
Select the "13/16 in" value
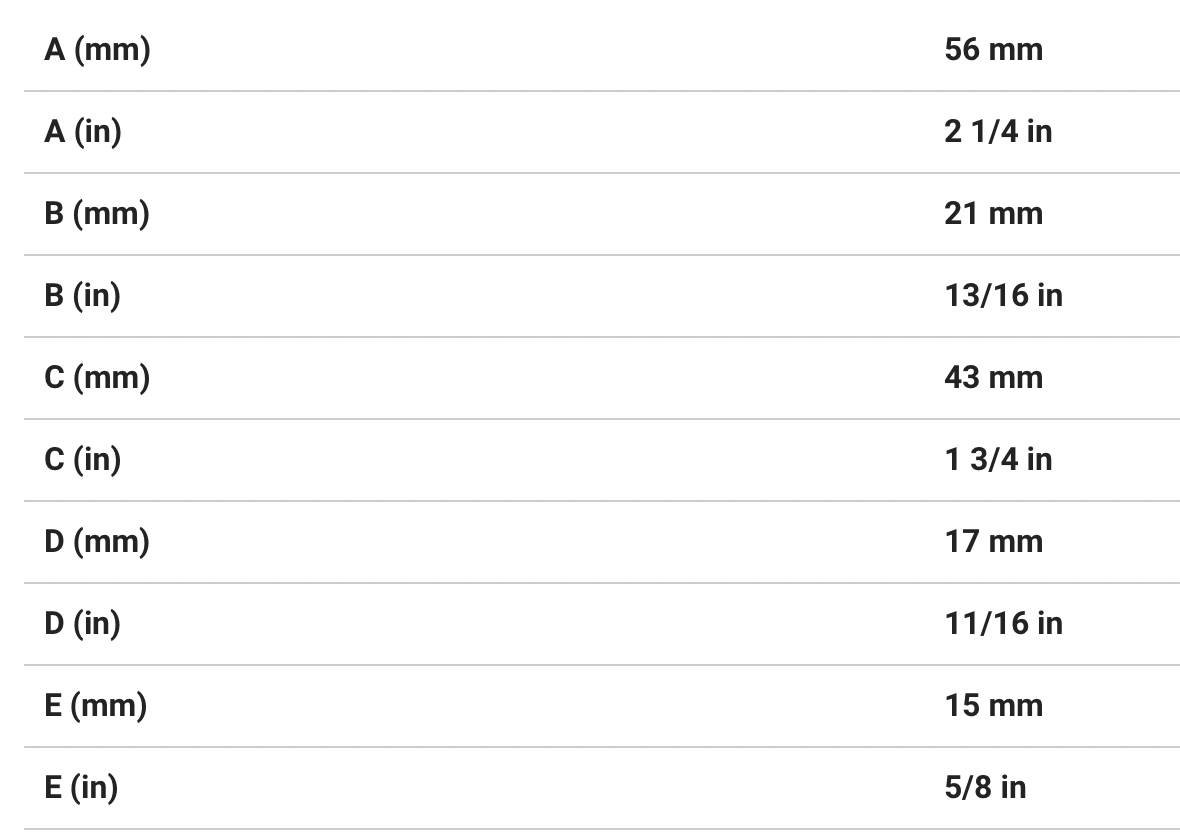tap(1003, 295)
